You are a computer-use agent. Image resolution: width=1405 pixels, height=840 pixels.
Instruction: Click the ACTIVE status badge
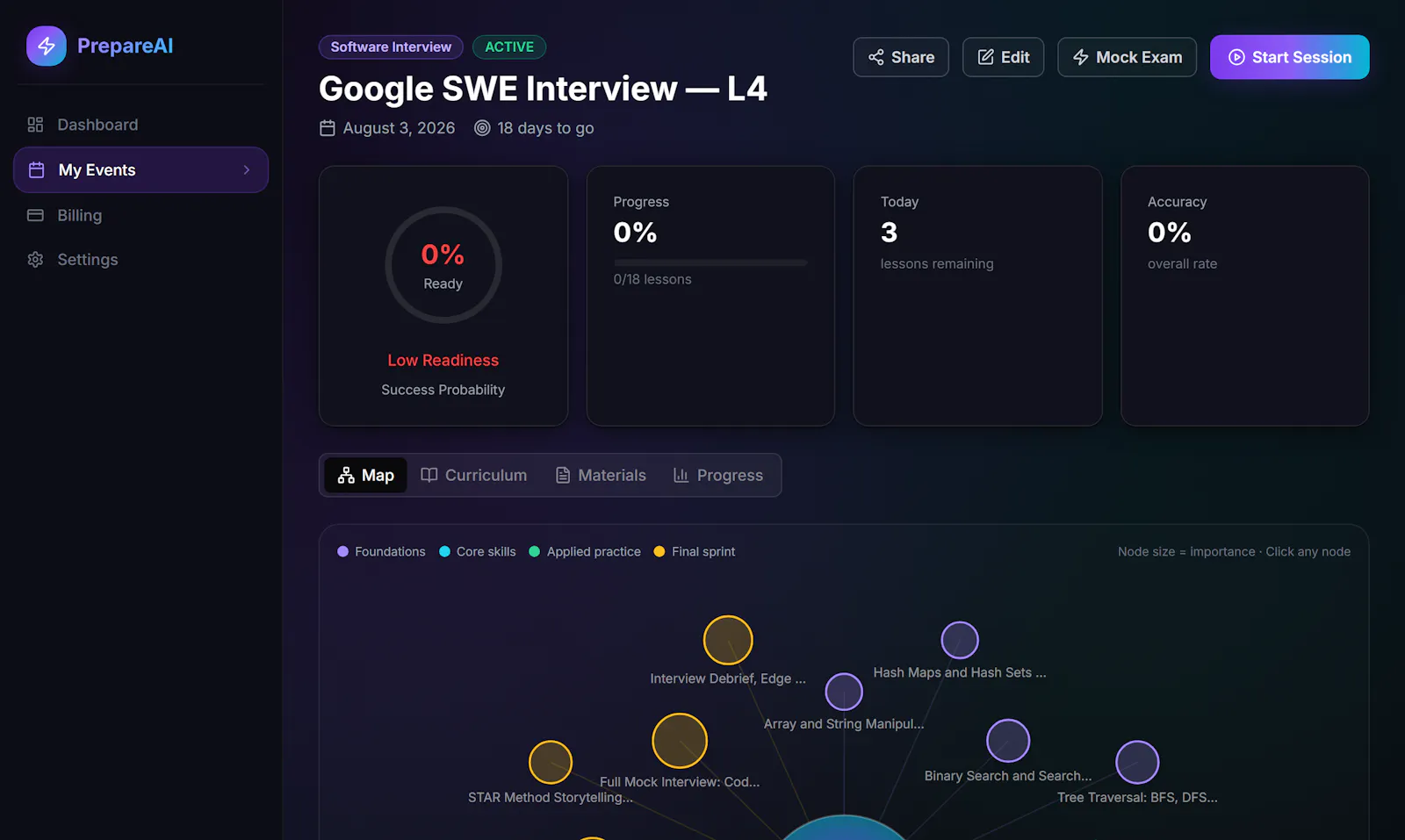point(509,47)
